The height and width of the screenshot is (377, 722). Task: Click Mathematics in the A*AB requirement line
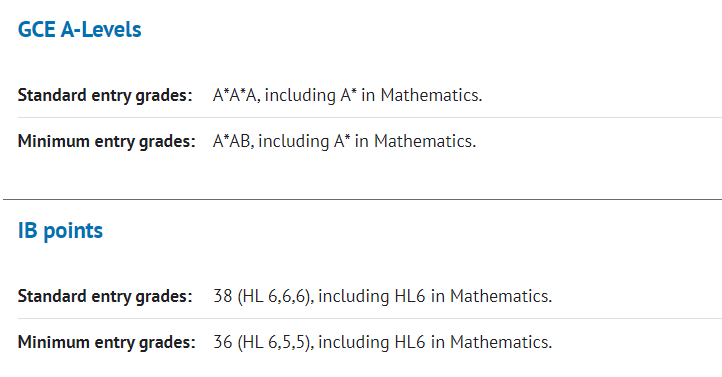[x=423, y=141]
